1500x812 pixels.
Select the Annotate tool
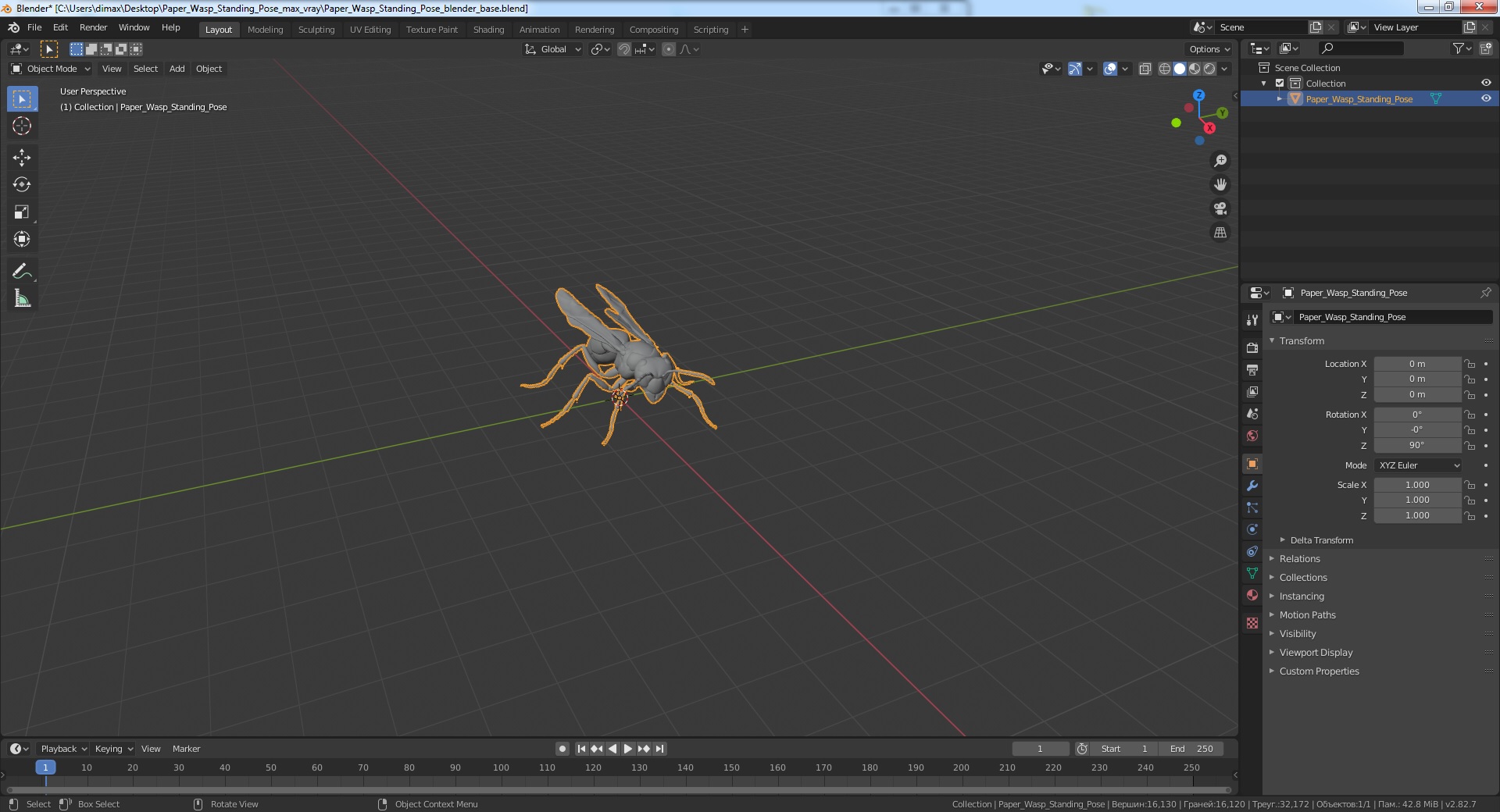point(22,272)
